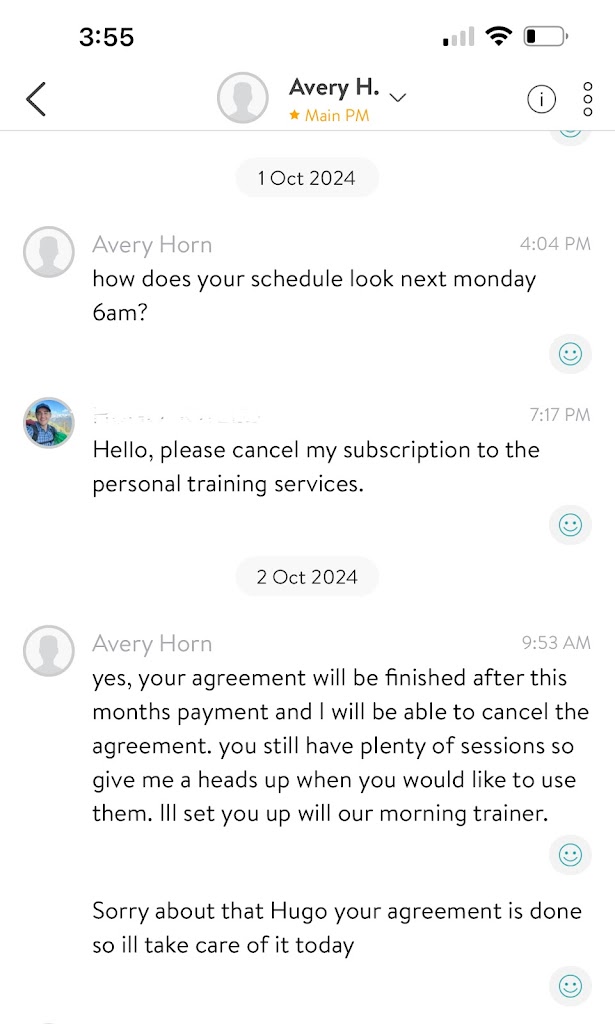React to the 'morning trainer' message

(x=570, y=855)
